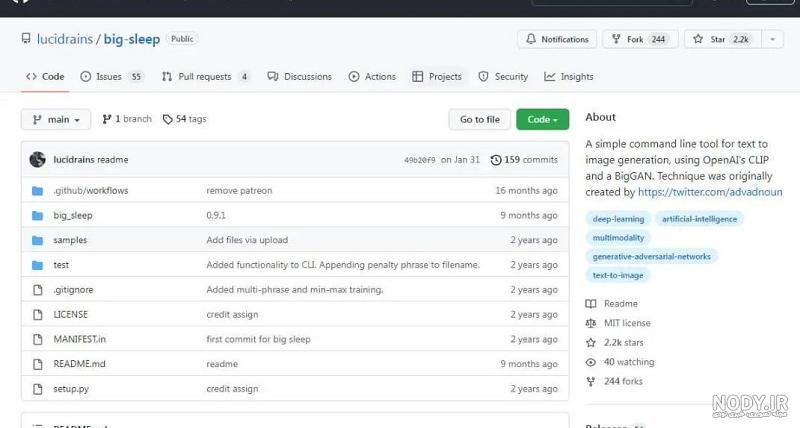Open the lucidrains owner link
The image size is (800, 428).
coord(65,39)
